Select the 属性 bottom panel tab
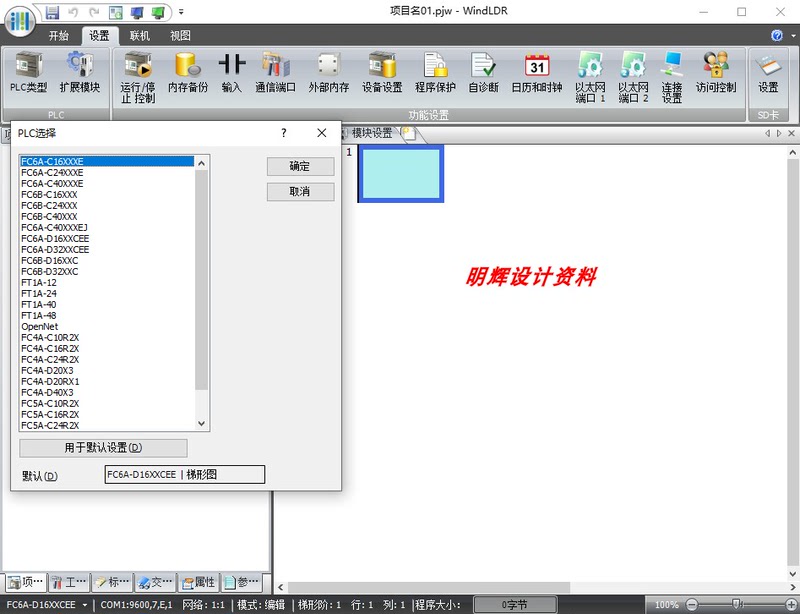The height and width of the screenshot is (614, 800). [199, 582]
